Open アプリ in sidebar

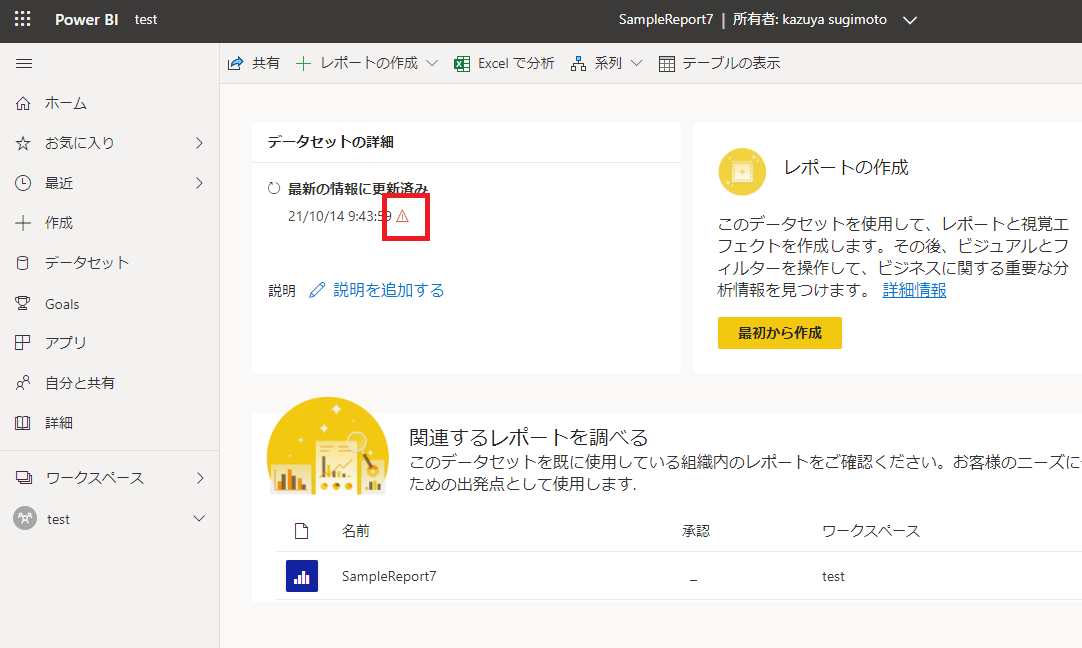click(x=66, y=342)
